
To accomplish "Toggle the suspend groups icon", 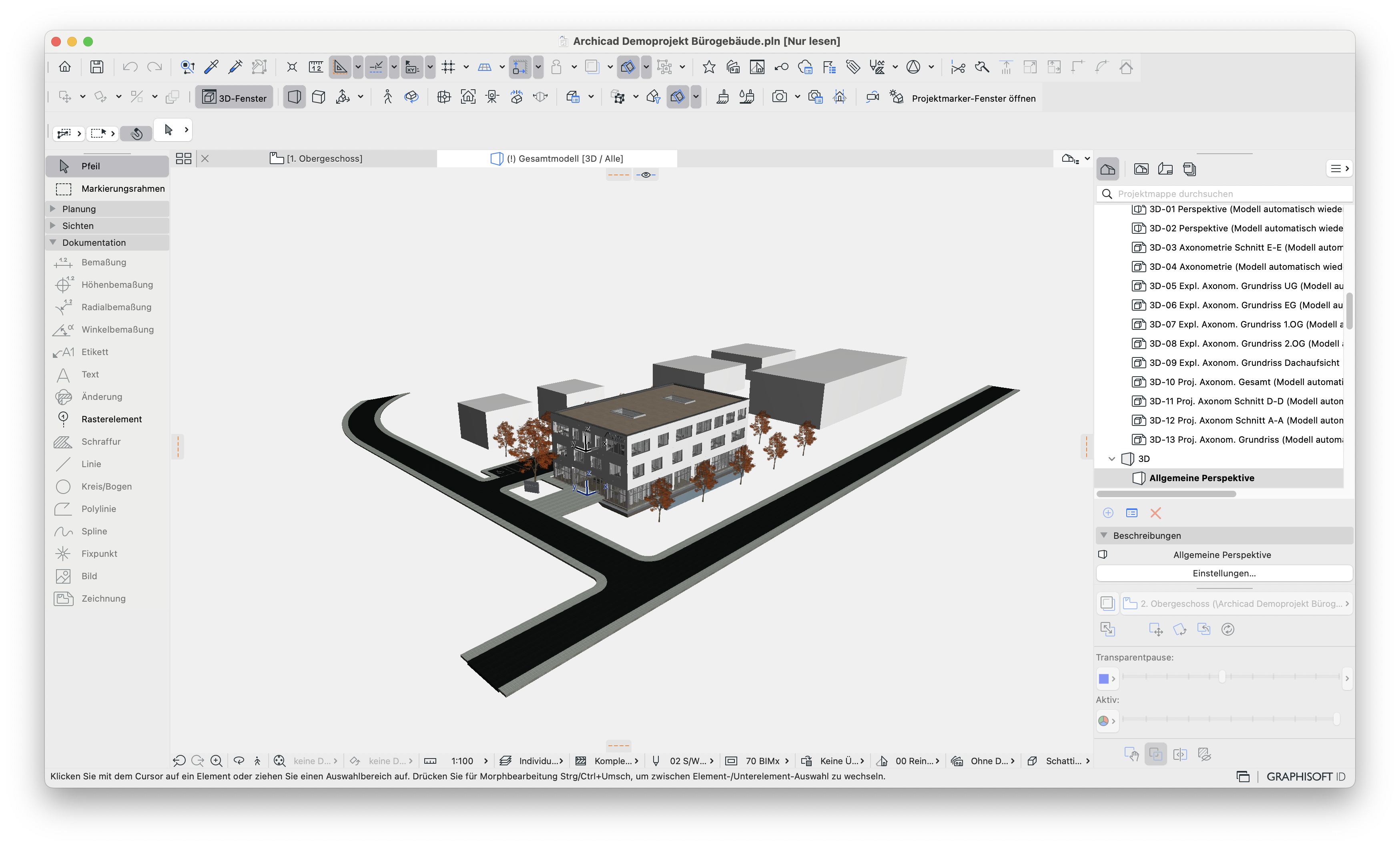I will pos(664,67).
